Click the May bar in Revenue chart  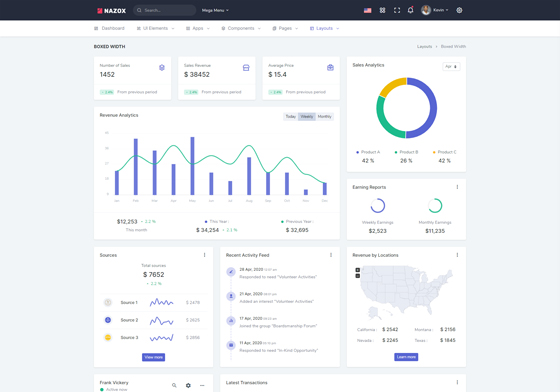click(x=192, y=166)
